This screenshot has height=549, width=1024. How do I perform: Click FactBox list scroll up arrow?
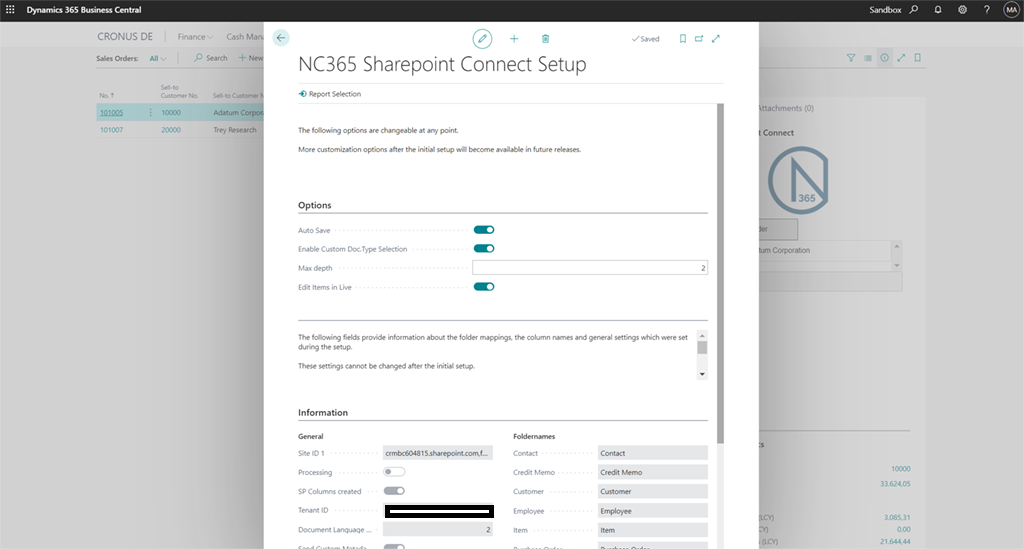(897, 246)
